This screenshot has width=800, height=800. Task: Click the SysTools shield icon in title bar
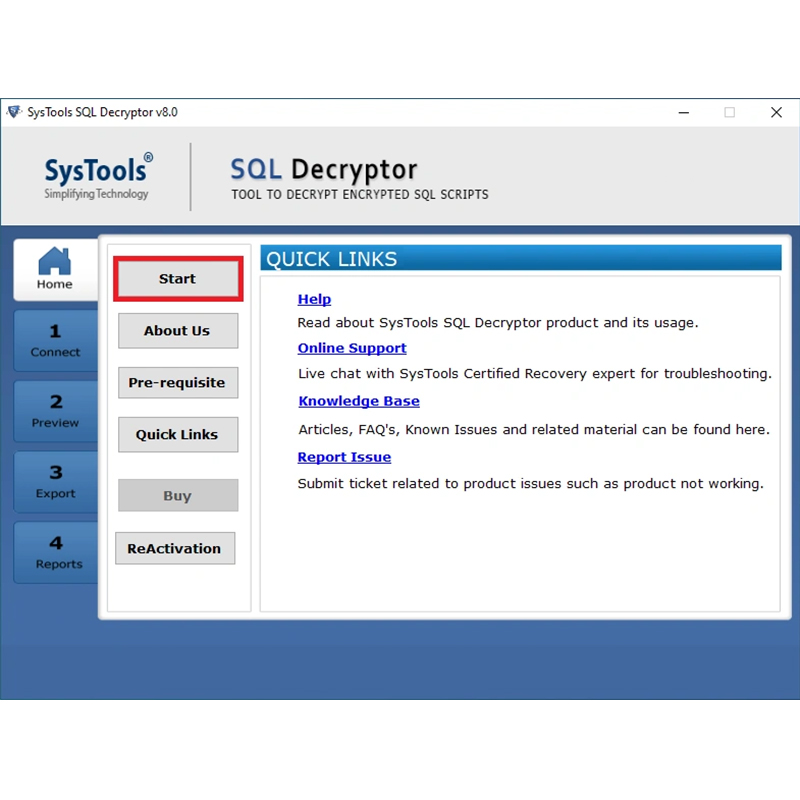tap(14, 112)
